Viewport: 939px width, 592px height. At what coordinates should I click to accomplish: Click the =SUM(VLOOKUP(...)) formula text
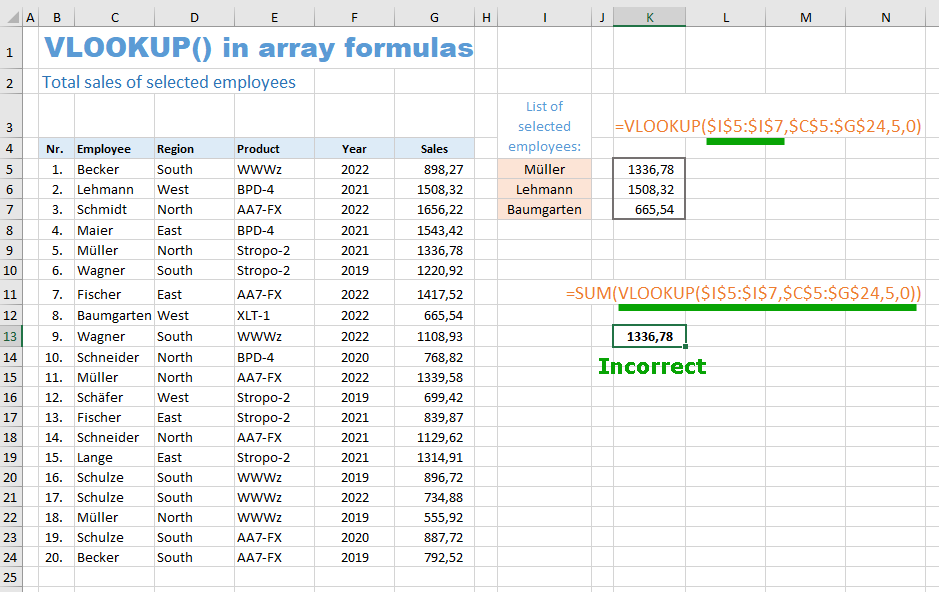[743, 293]
